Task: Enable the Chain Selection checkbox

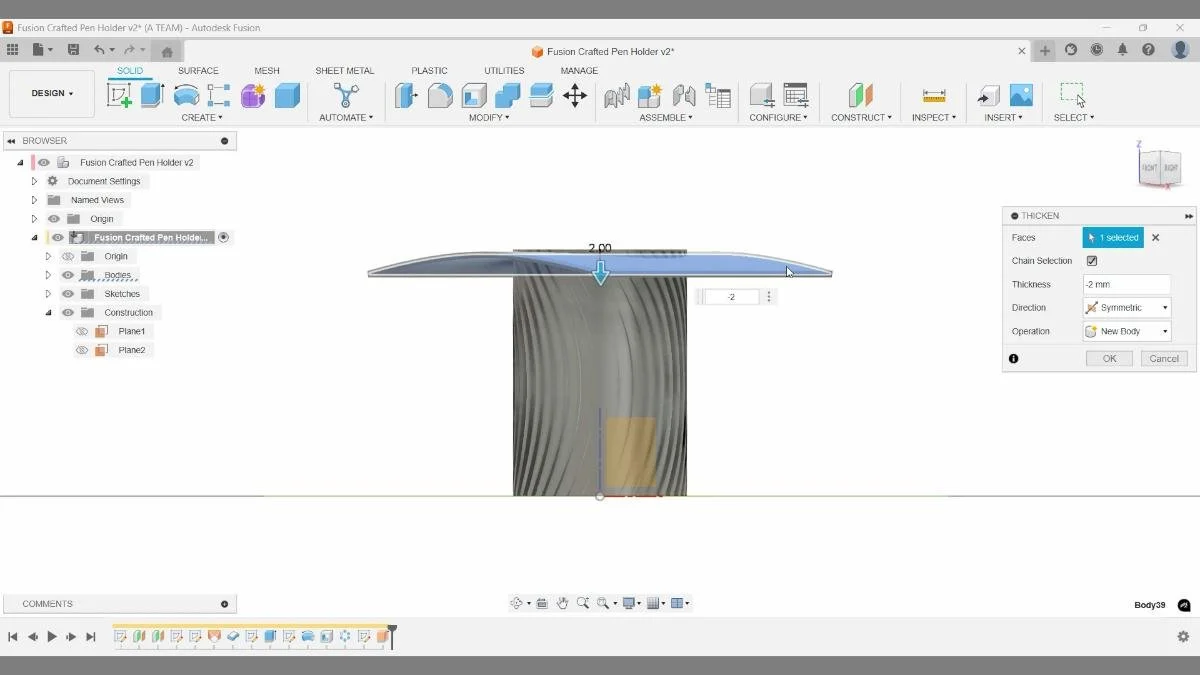Action: [1092, 260]
